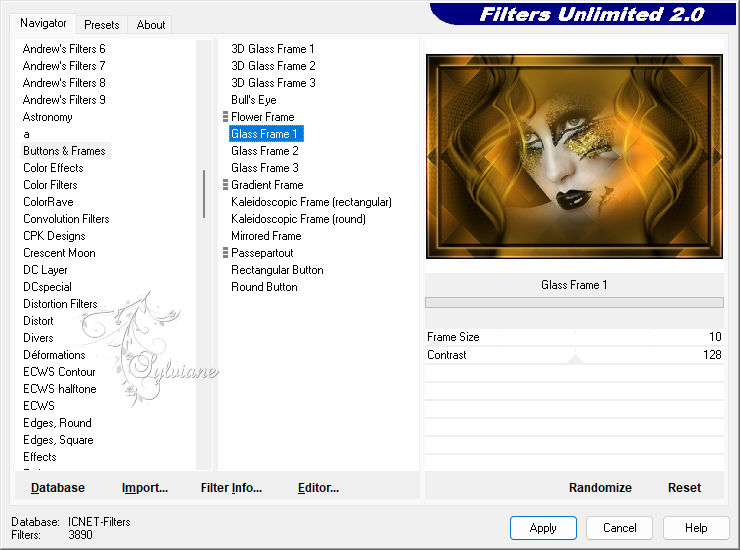The width and height of the screenshot is (740, 550).
Task: Choose the 3D Glass Frame 2 filter
Action: (273, 66)
